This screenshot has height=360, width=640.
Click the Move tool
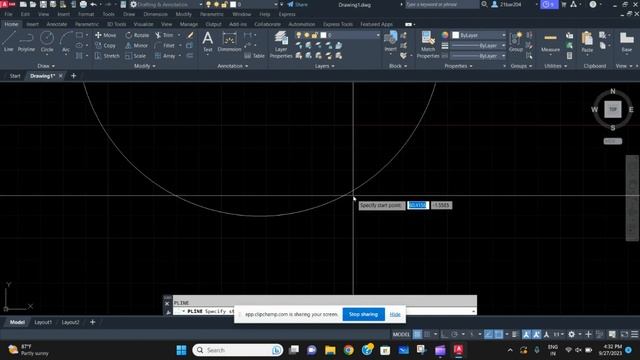pos(105,35)
